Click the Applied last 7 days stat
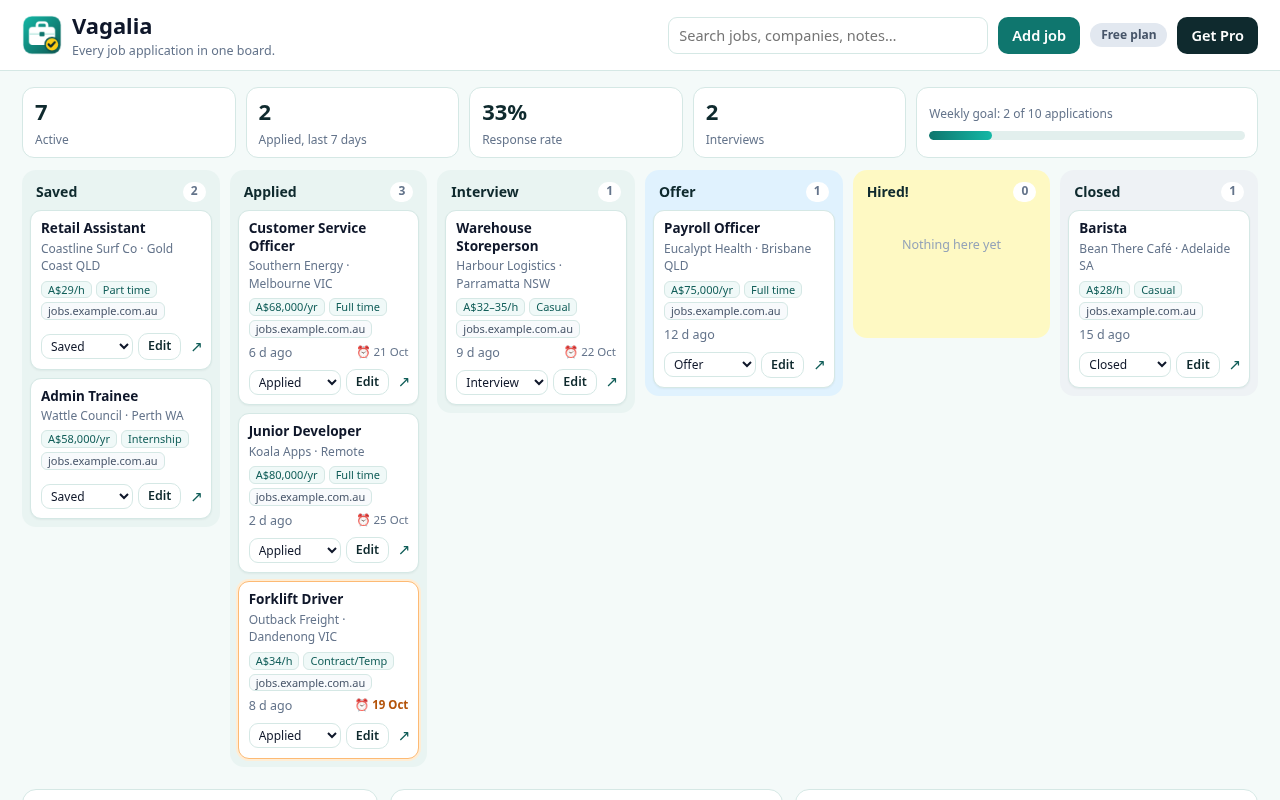The height and width of the screenshot is (800, 1280). coord(352,123)
